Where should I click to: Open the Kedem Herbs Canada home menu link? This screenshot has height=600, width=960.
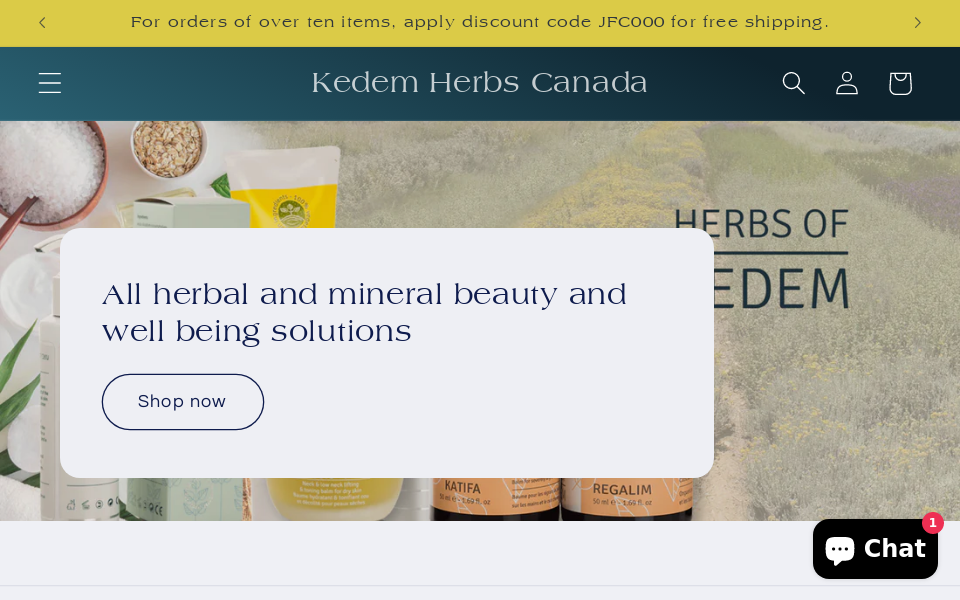tap(479, 83)
